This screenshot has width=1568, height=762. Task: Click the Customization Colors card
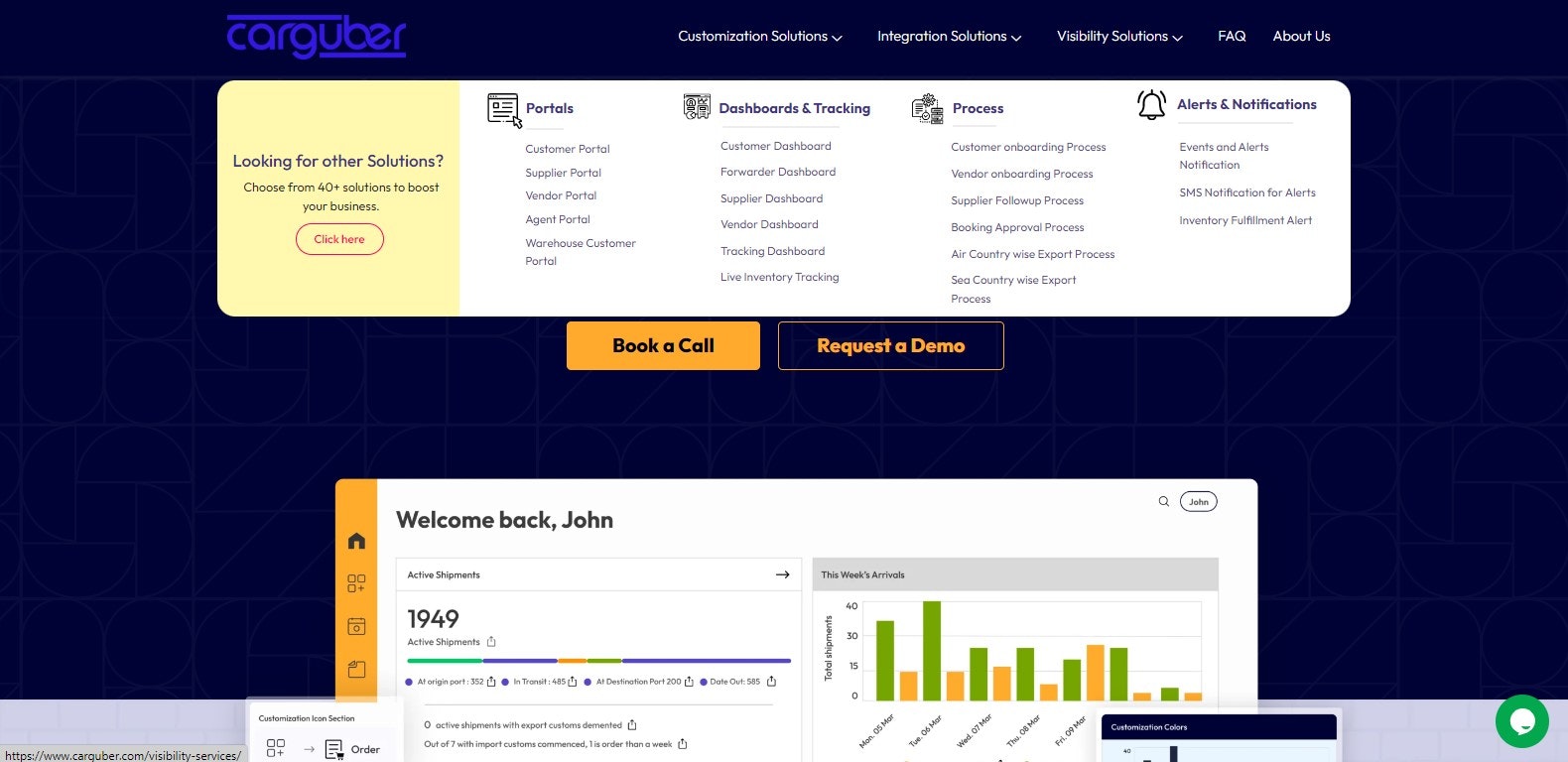point(1219,738)
